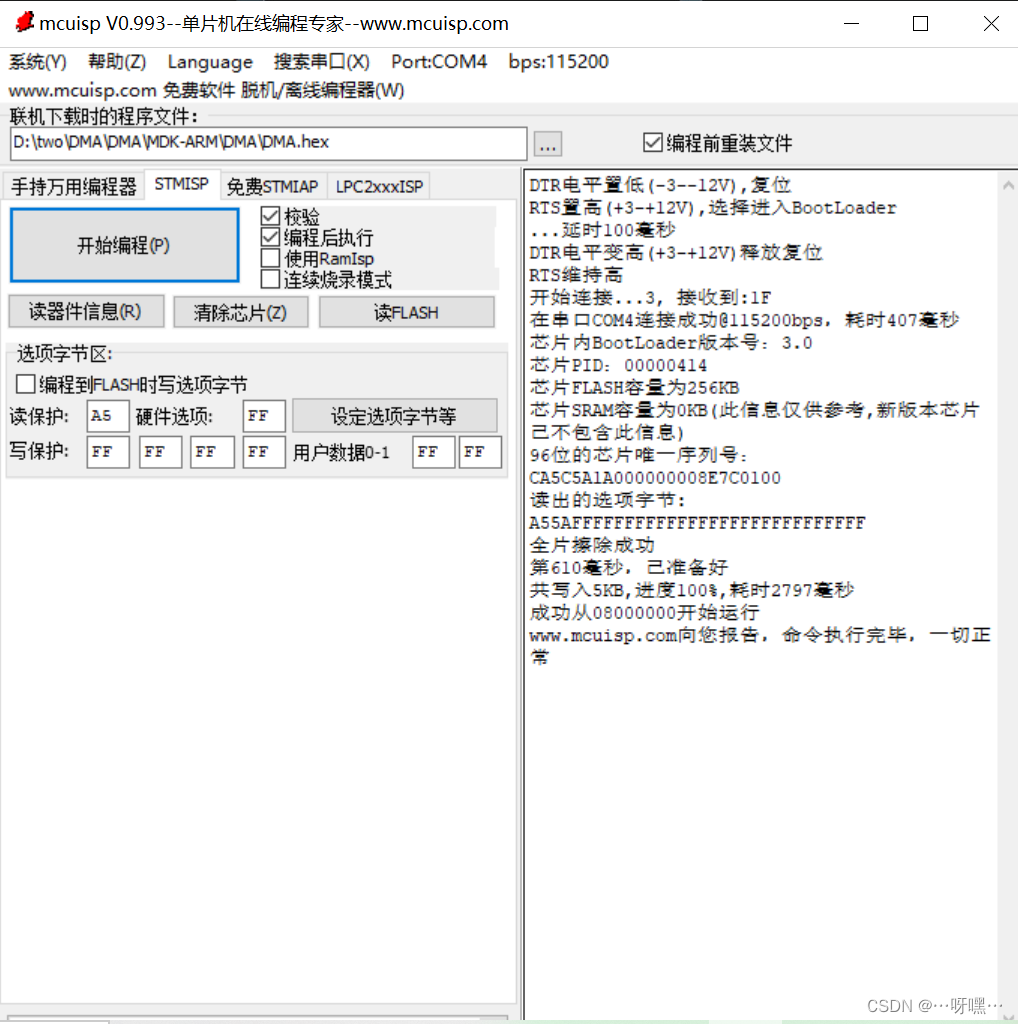Image resolution: width=1018 pixels, height=1024 pixels.
Task: Click the 读保护 A5 field
Action: 107,416
